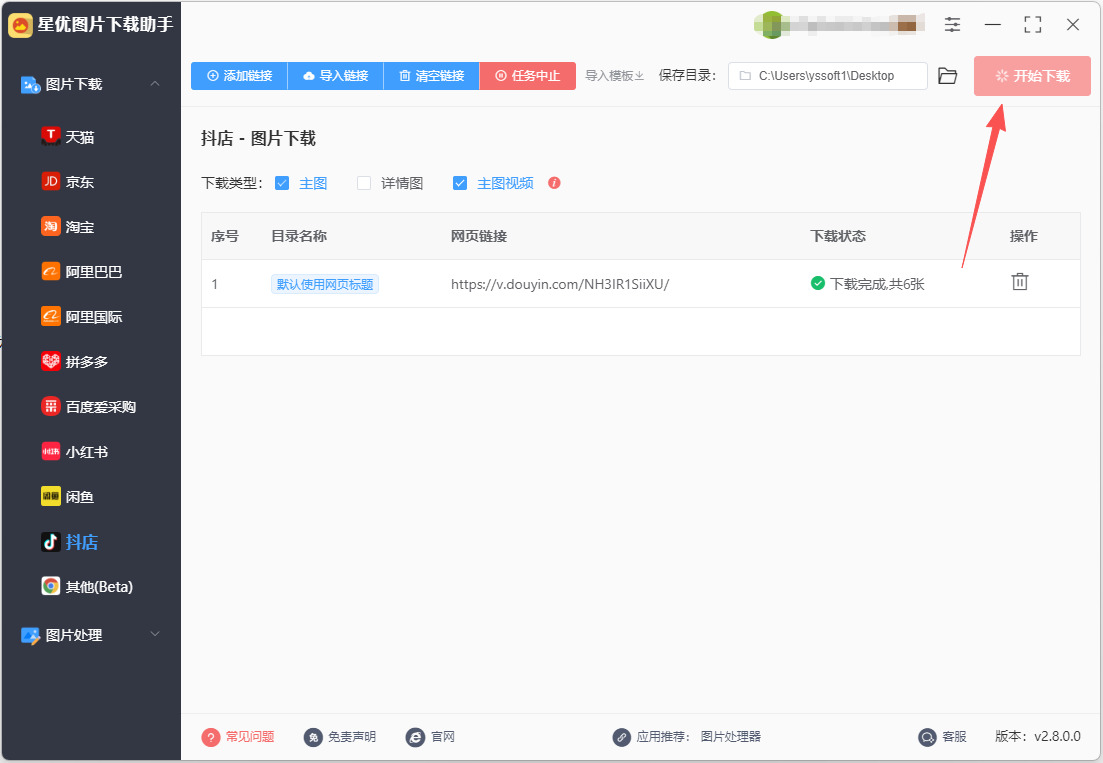
Task: Open the settings sliders icon in title bar
Action: point(952,25)
